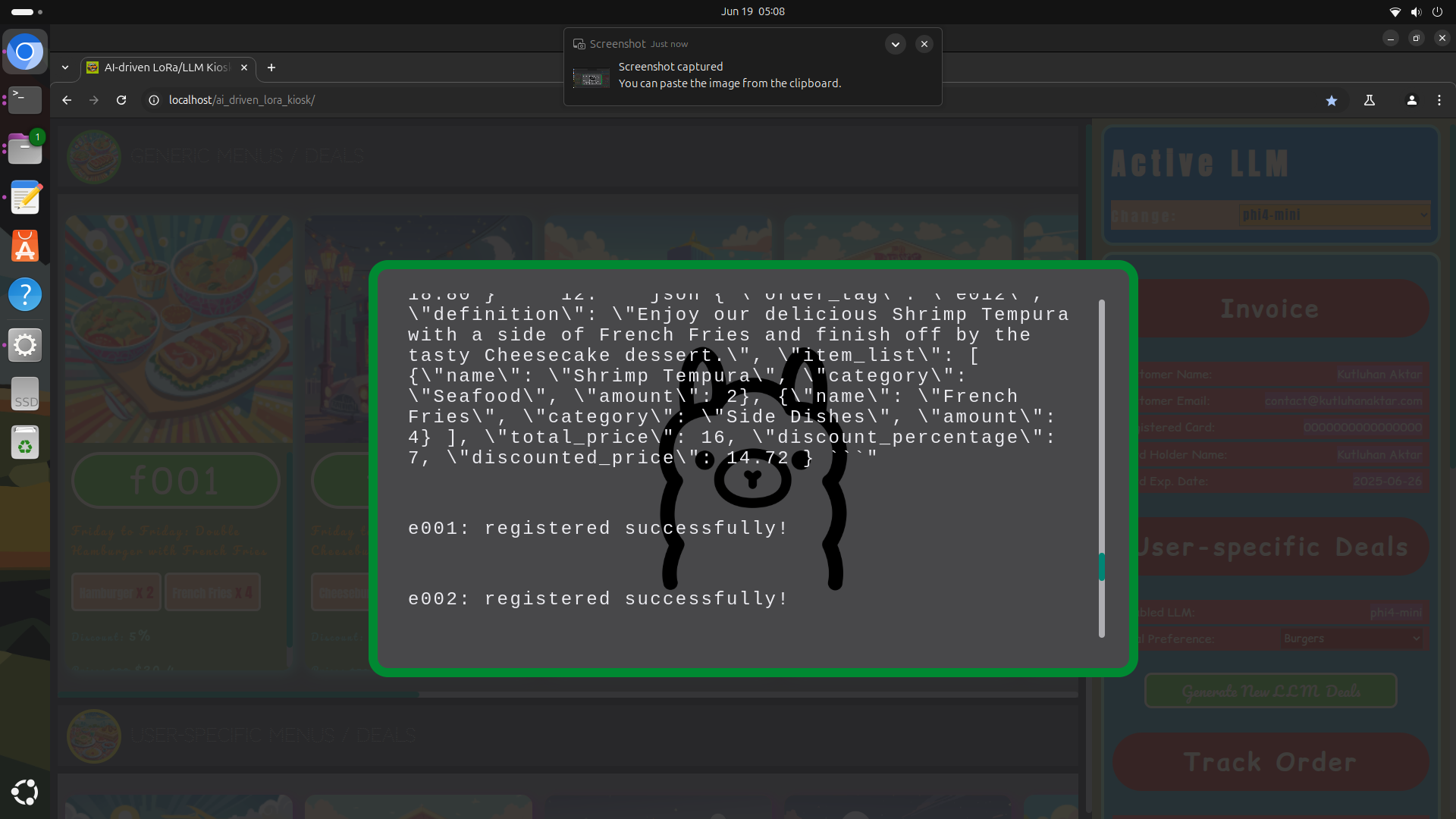Click the French Fries x4 item tag
Image resolution: width=1456 pixels, height=819 pixels.
(x=212, y=593)
